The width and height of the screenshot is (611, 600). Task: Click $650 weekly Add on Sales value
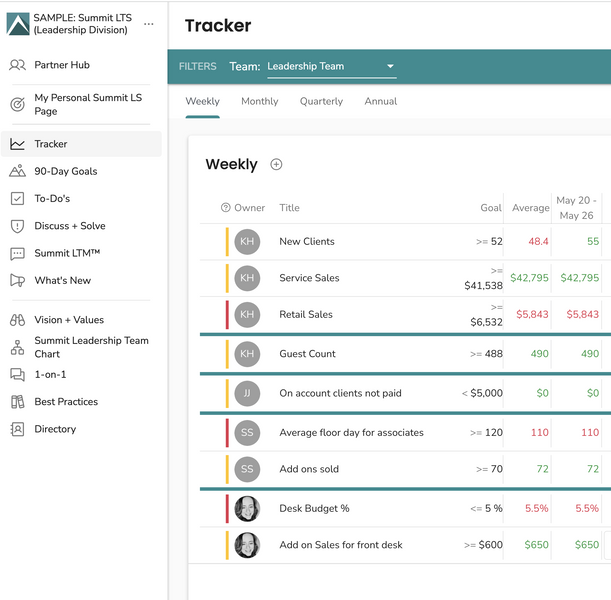point(587,545)
